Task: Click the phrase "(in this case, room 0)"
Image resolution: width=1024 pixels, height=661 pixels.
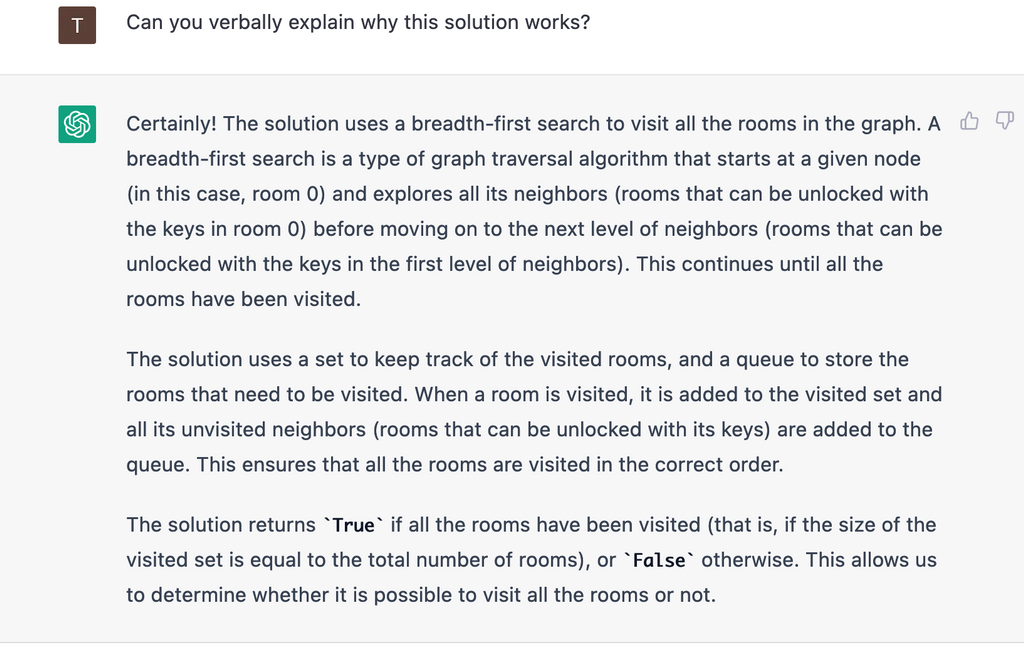Action: (226, 194)
